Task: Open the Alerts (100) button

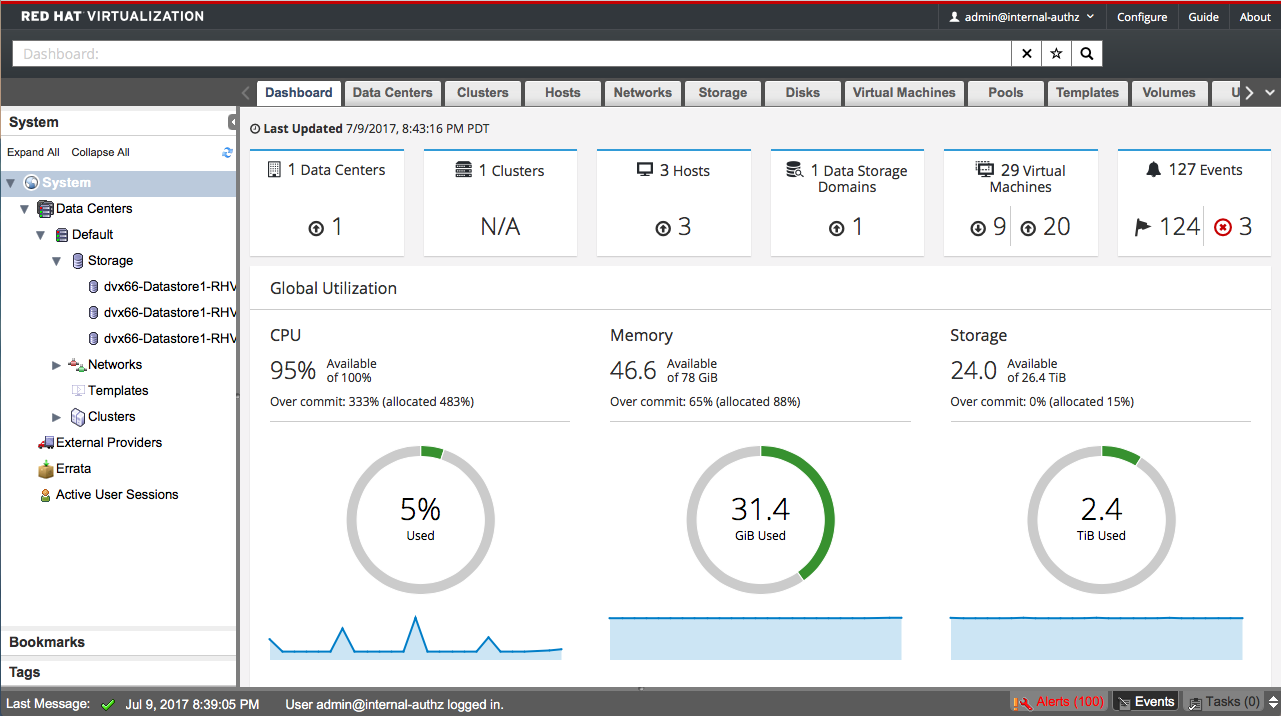Action: pyautogui.click(x=1059, y=702)
